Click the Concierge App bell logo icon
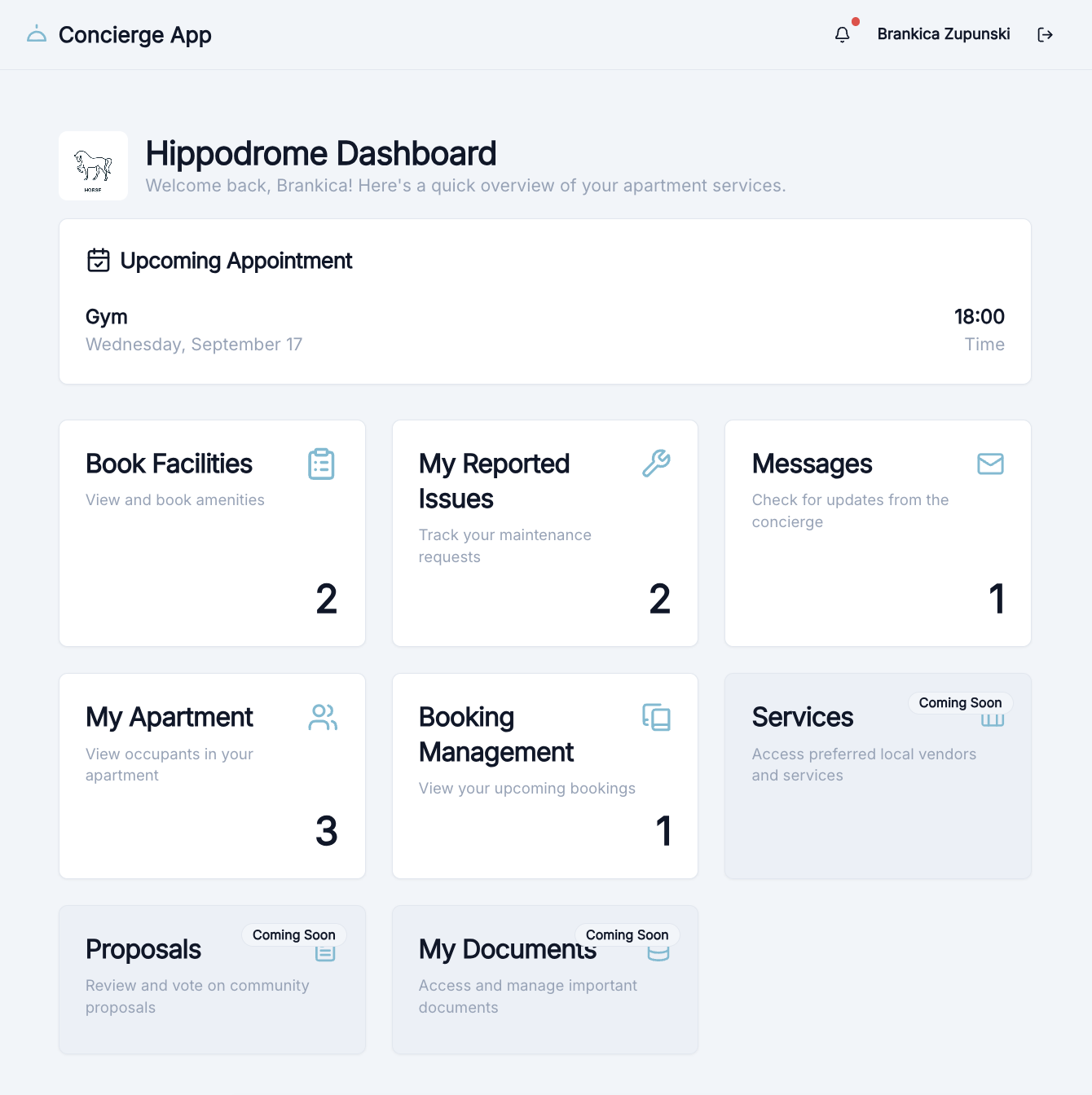Image resolution: width=1092 pixels, height=1095 pixels. tap(37, 34)
